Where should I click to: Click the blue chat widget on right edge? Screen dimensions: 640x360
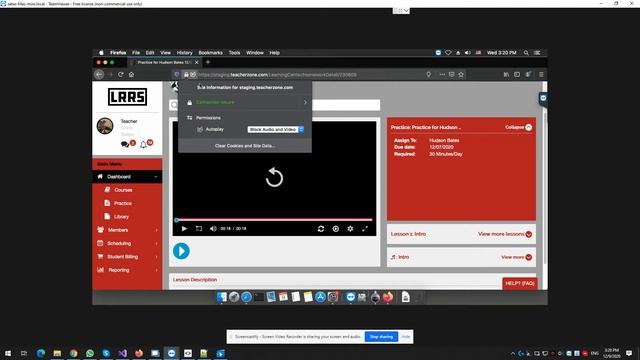coord(543,98)
